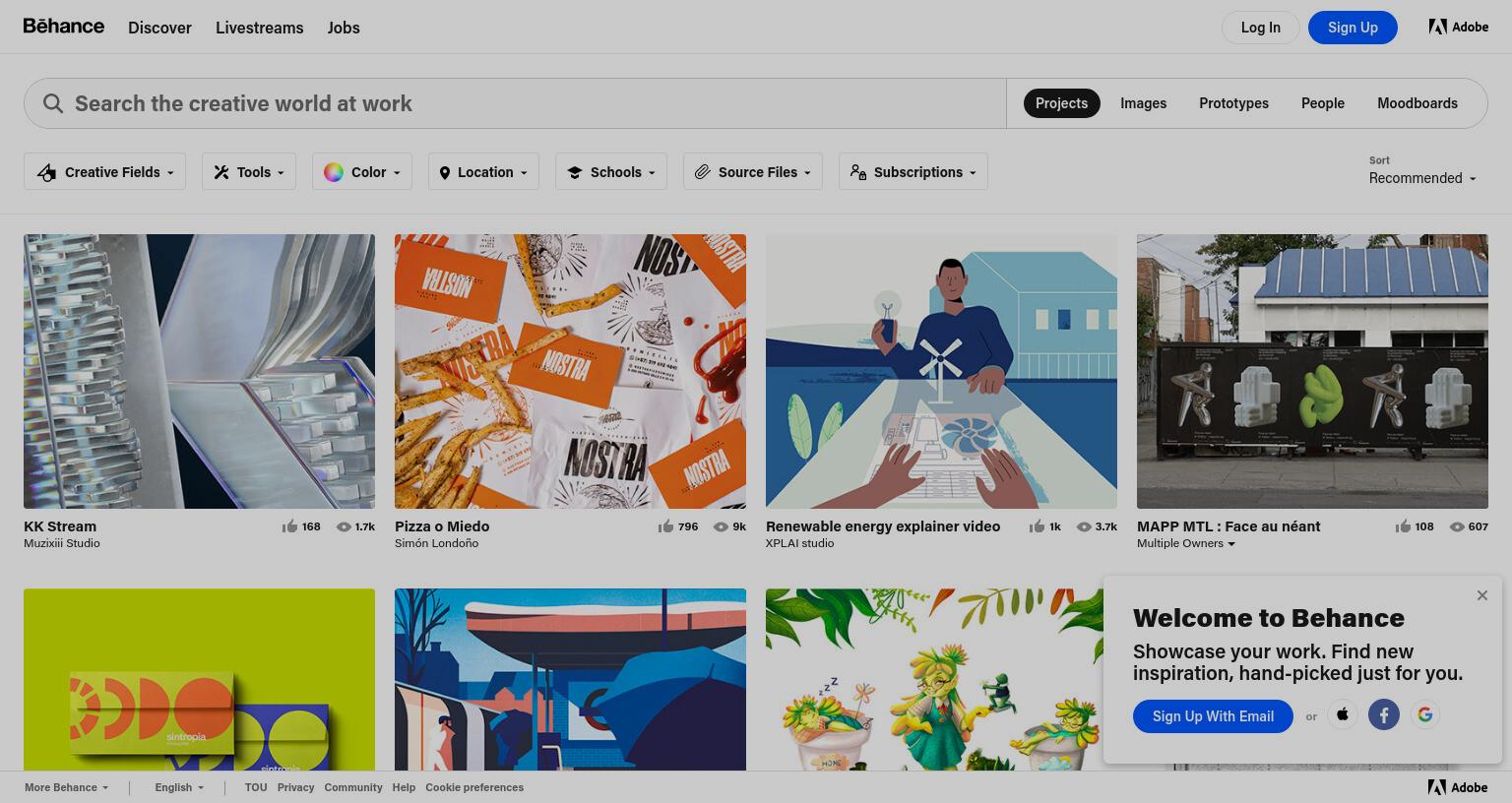
Task: Open the Renewable energy explainer video thumbnail
Action: pos(941,371)
